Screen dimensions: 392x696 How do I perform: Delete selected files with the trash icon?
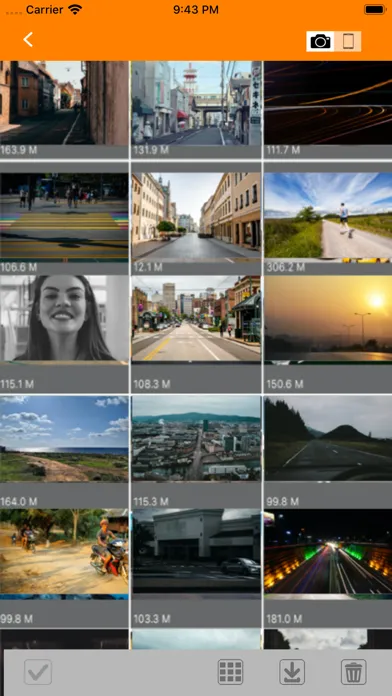click(x=353, y=672)
